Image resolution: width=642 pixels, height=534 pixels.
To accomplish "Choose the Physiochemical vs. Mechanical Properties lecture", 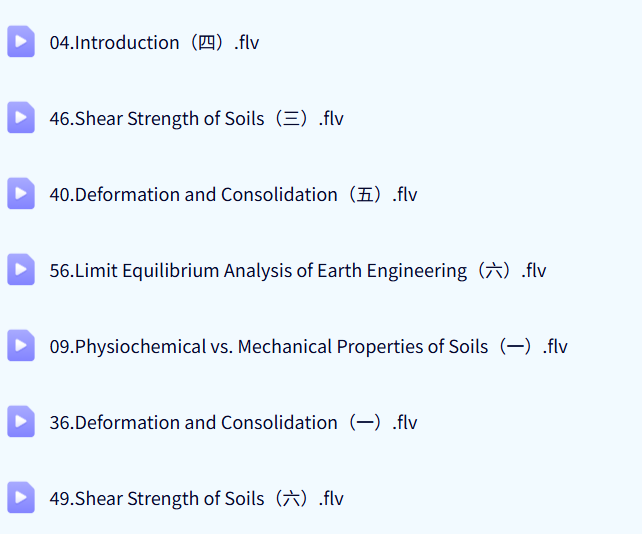I will click(x=308, y=347).
